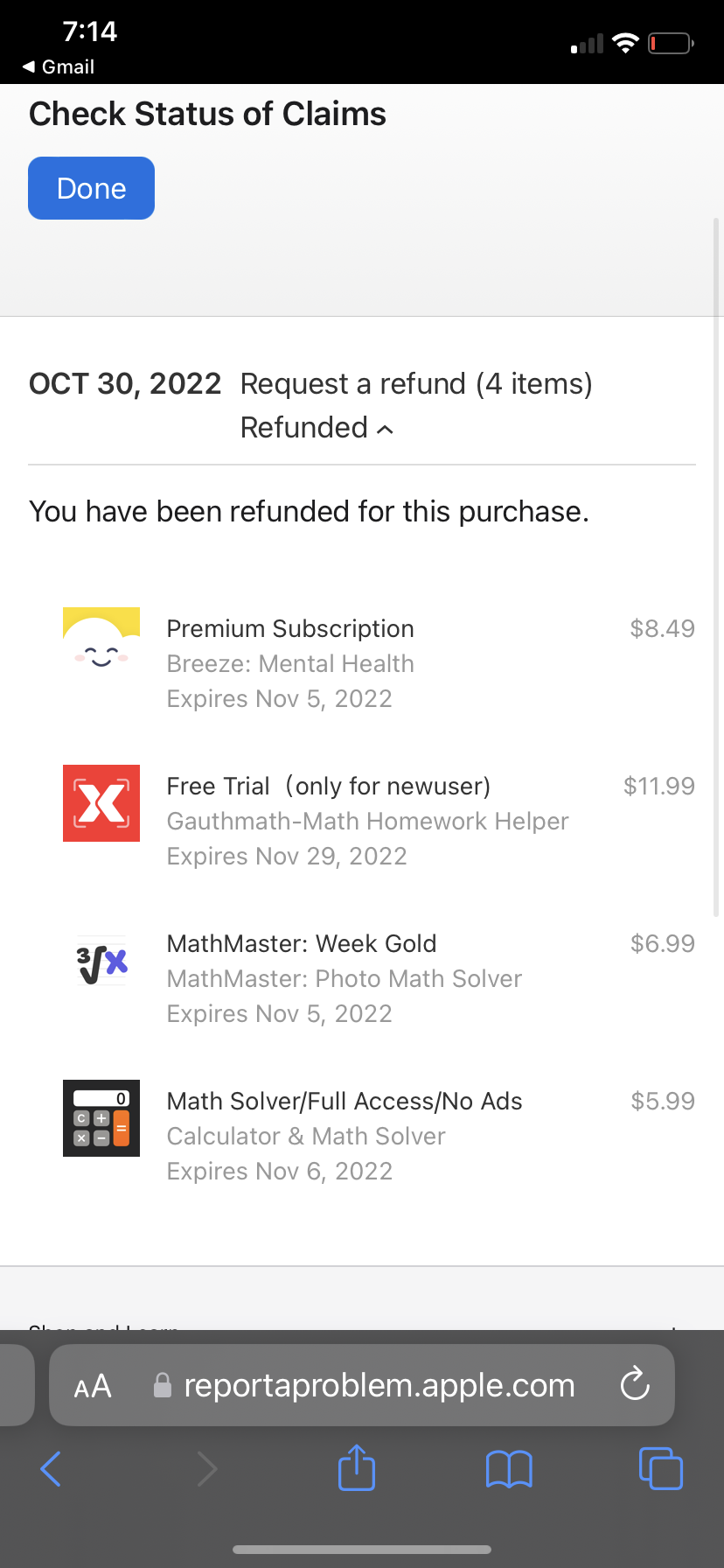Go back to previous page in Safari
Viewport: 724px width, 1568px height.
pyautogui.click(x=52, y=1468)
